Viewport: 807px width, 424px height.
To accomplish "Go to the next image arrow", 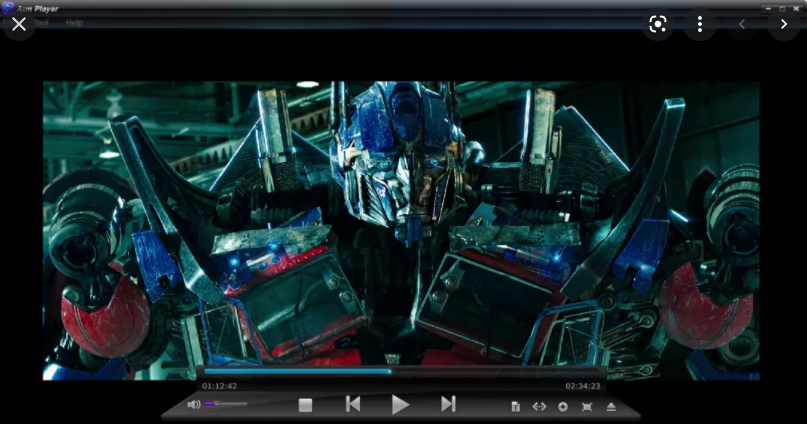I will [783, 24].
